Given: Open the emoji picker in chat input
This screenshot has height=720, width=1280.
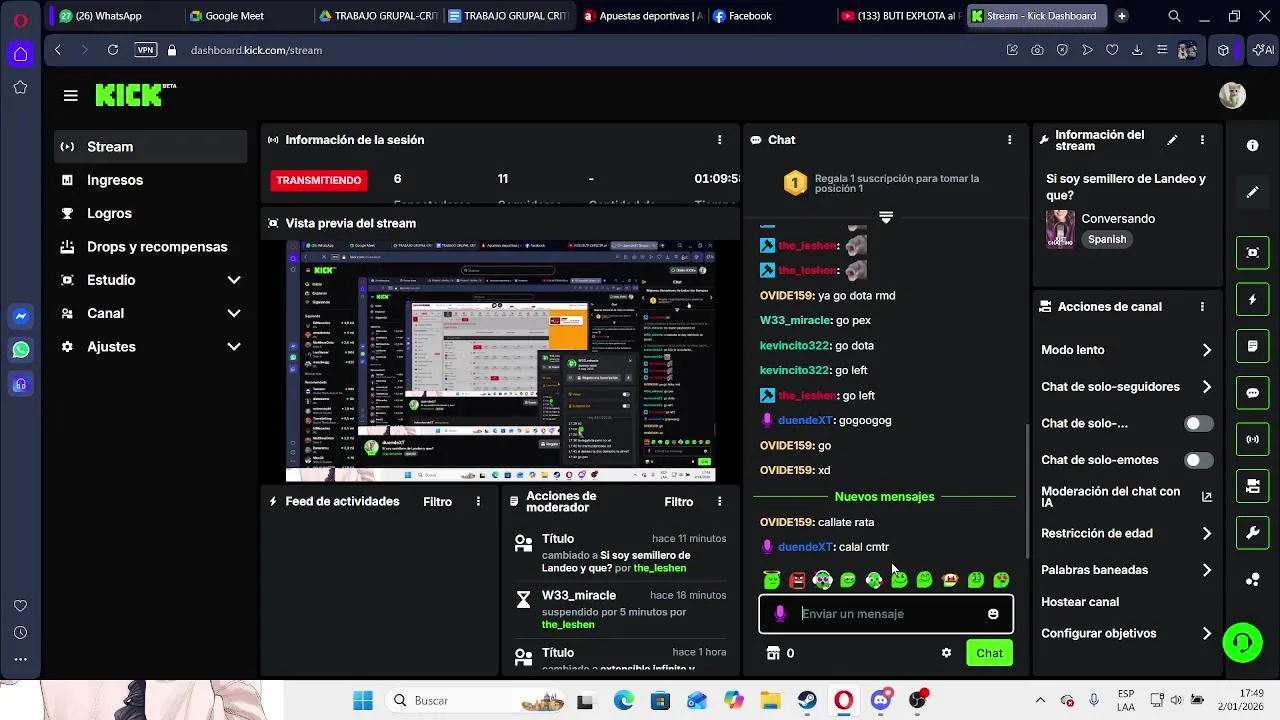Looking at the screenshot, I should [x=993, y=614].
